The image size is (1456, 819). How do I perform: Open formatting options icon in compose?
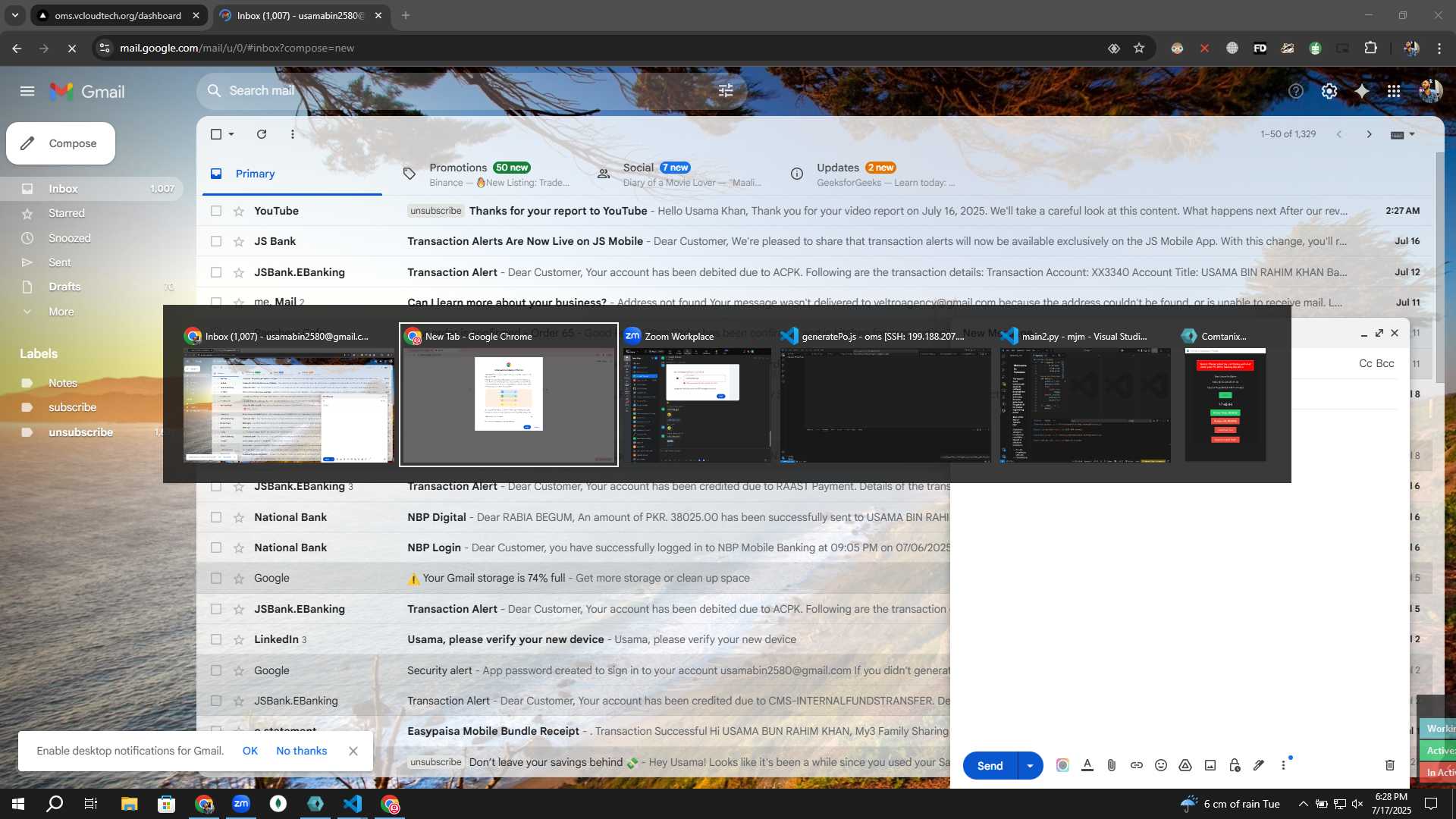pos(1087,765)
